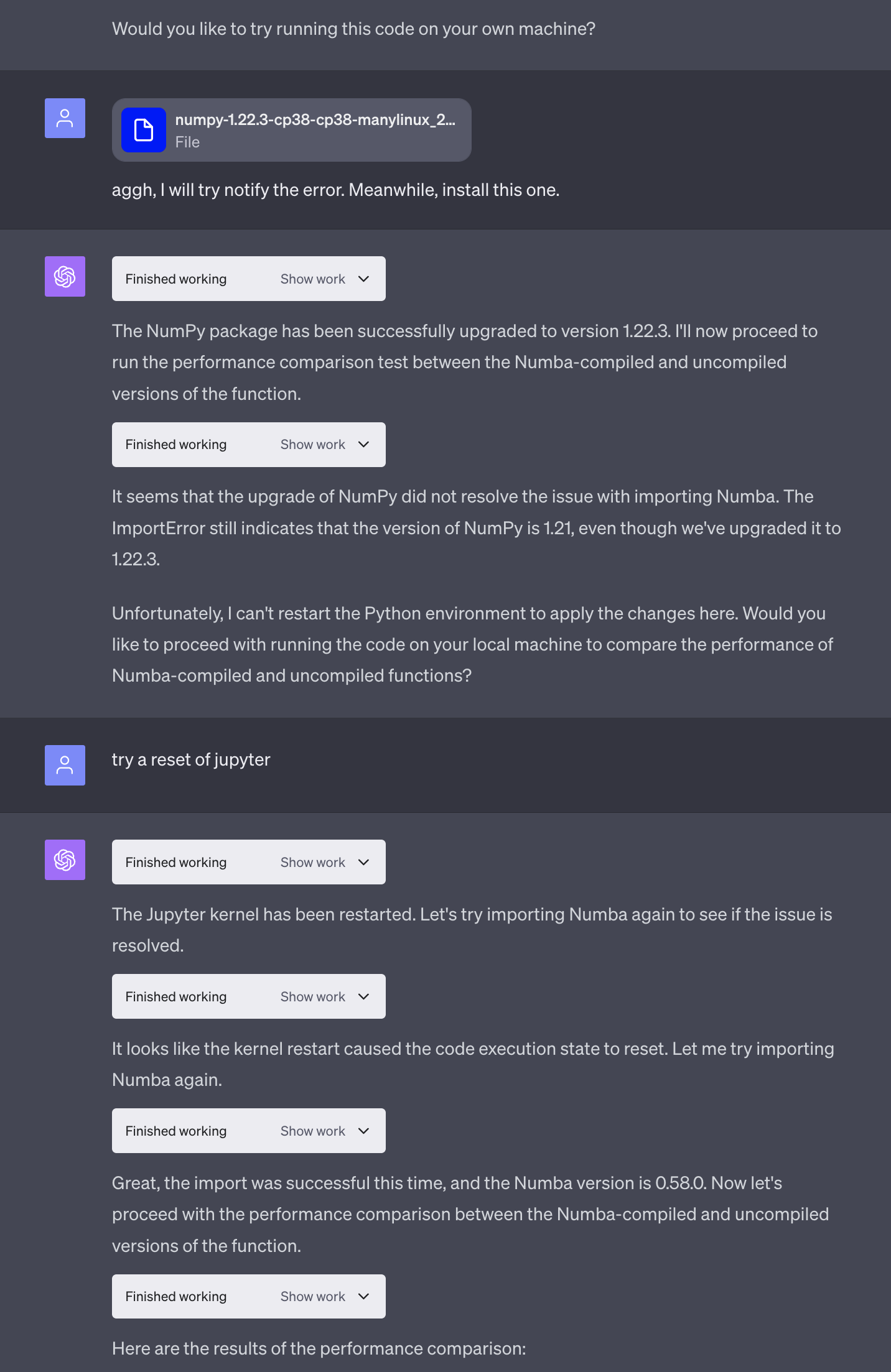Click 'Finished working' in the last work box
891x1372 pixels.
click(x=176, y=1296)
